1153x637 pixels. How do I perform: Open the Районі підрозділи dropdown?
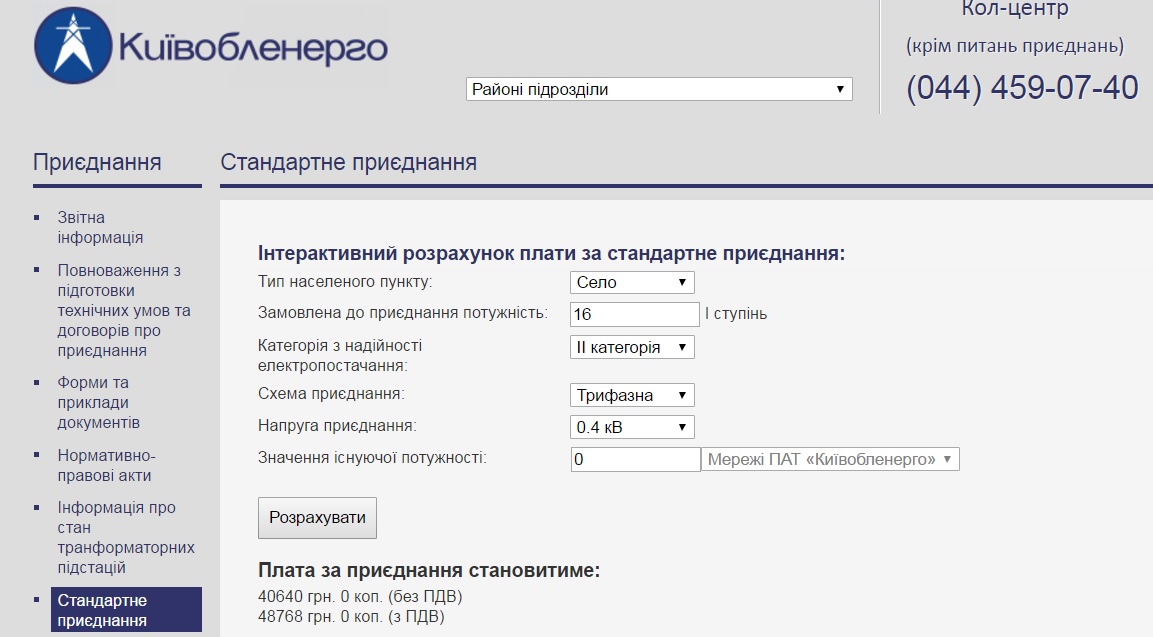click(659, 89)
